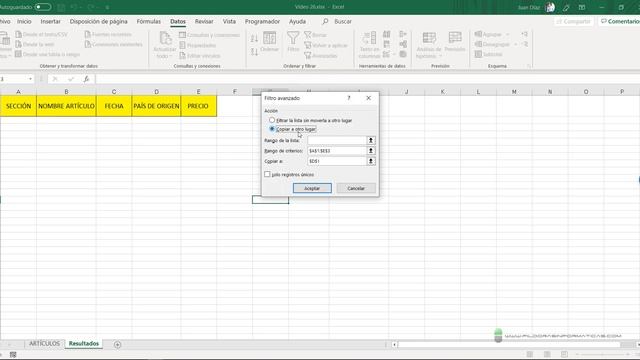Click the PAÍS DE ORIGEN header cell
640x360 pixels.
click(x=156, y=106)
